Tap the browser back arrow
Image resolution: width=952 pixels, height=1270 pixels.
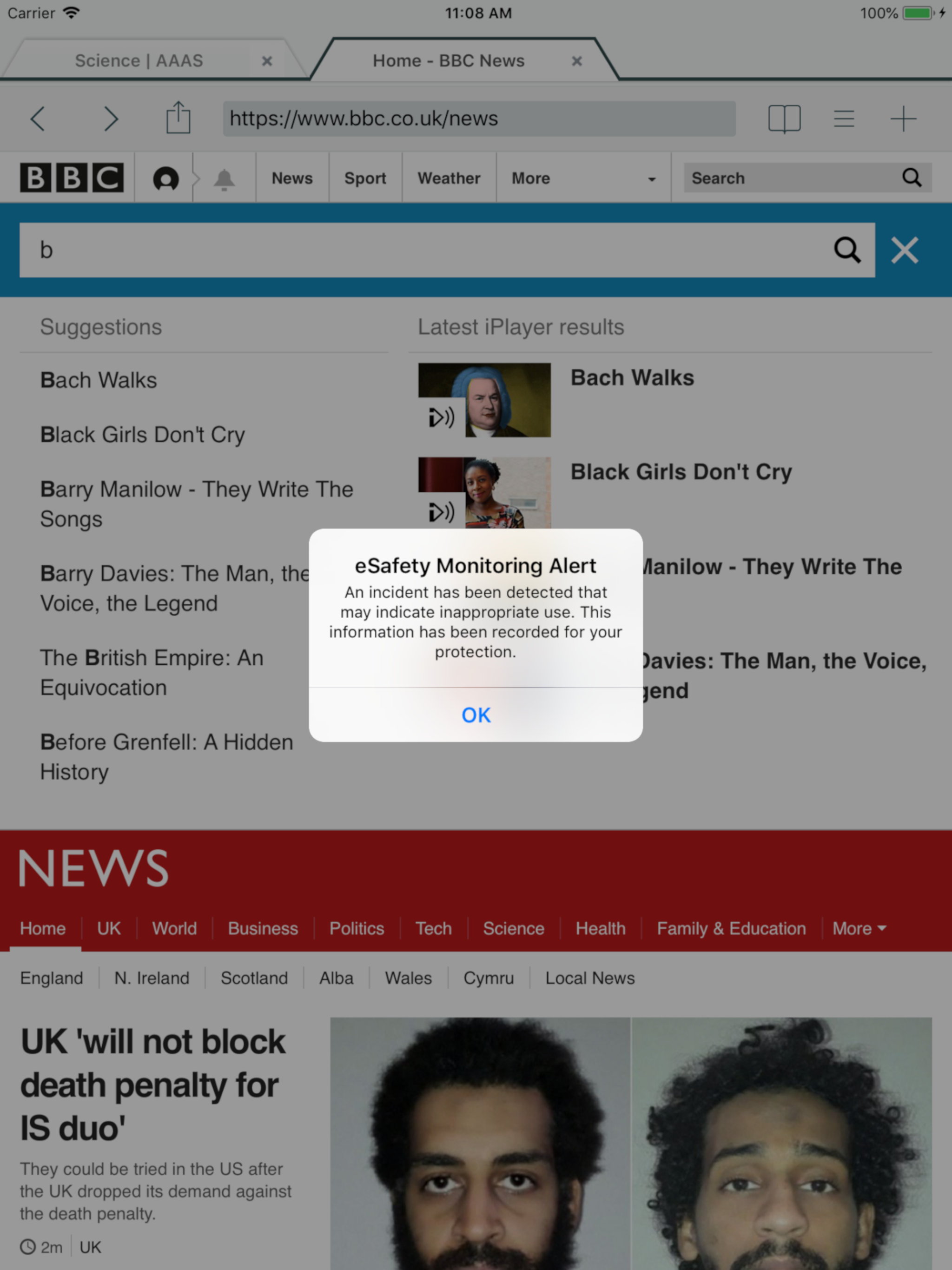[x=38, y=119]
